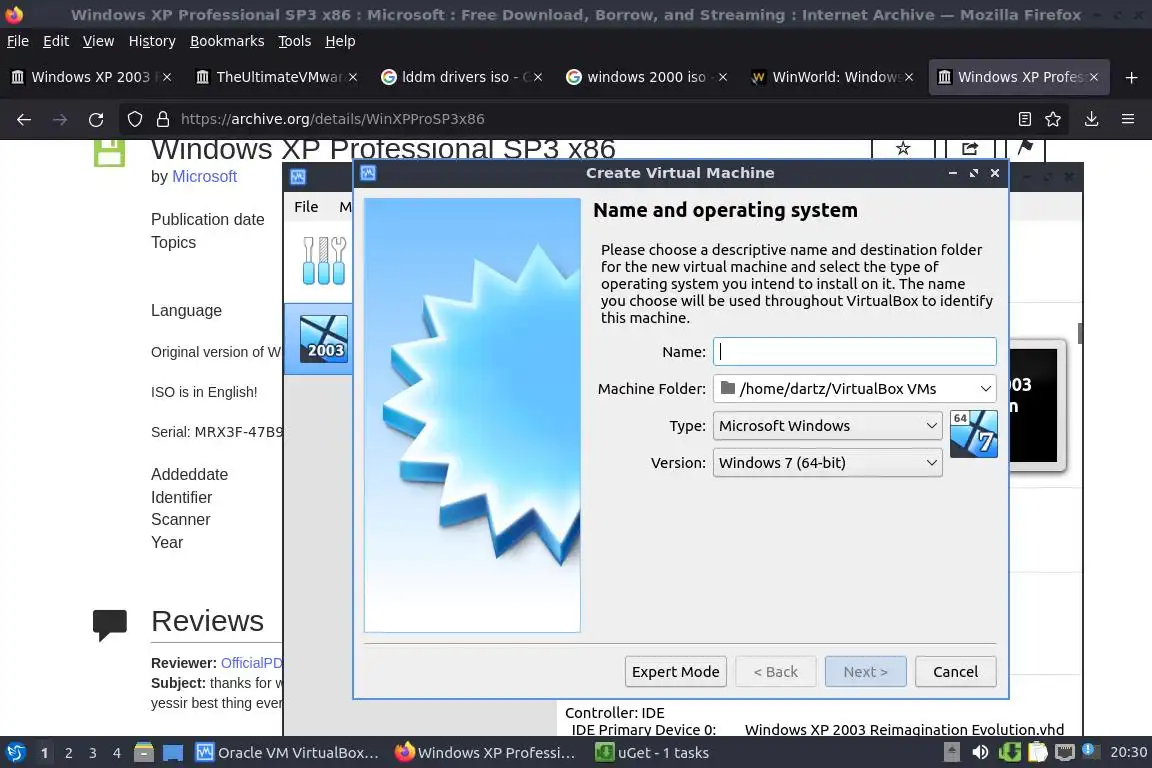Open the Firefox History menu
The image size is (1152, 768).
point(152,41)
